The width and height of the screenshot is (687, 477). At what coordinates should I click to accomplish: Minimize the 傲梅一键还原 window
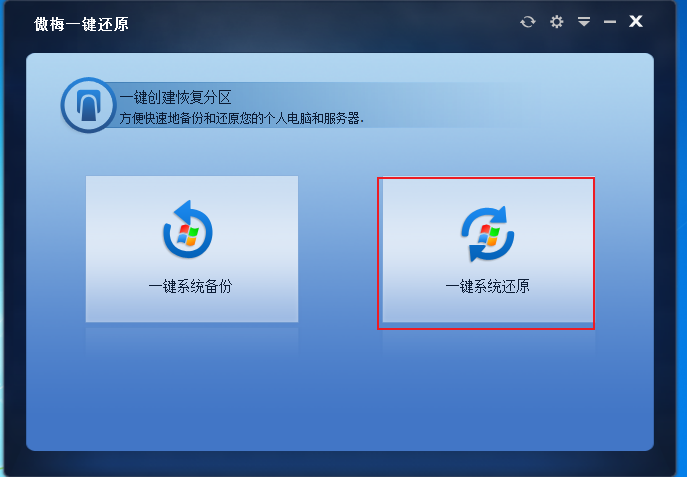610,21
